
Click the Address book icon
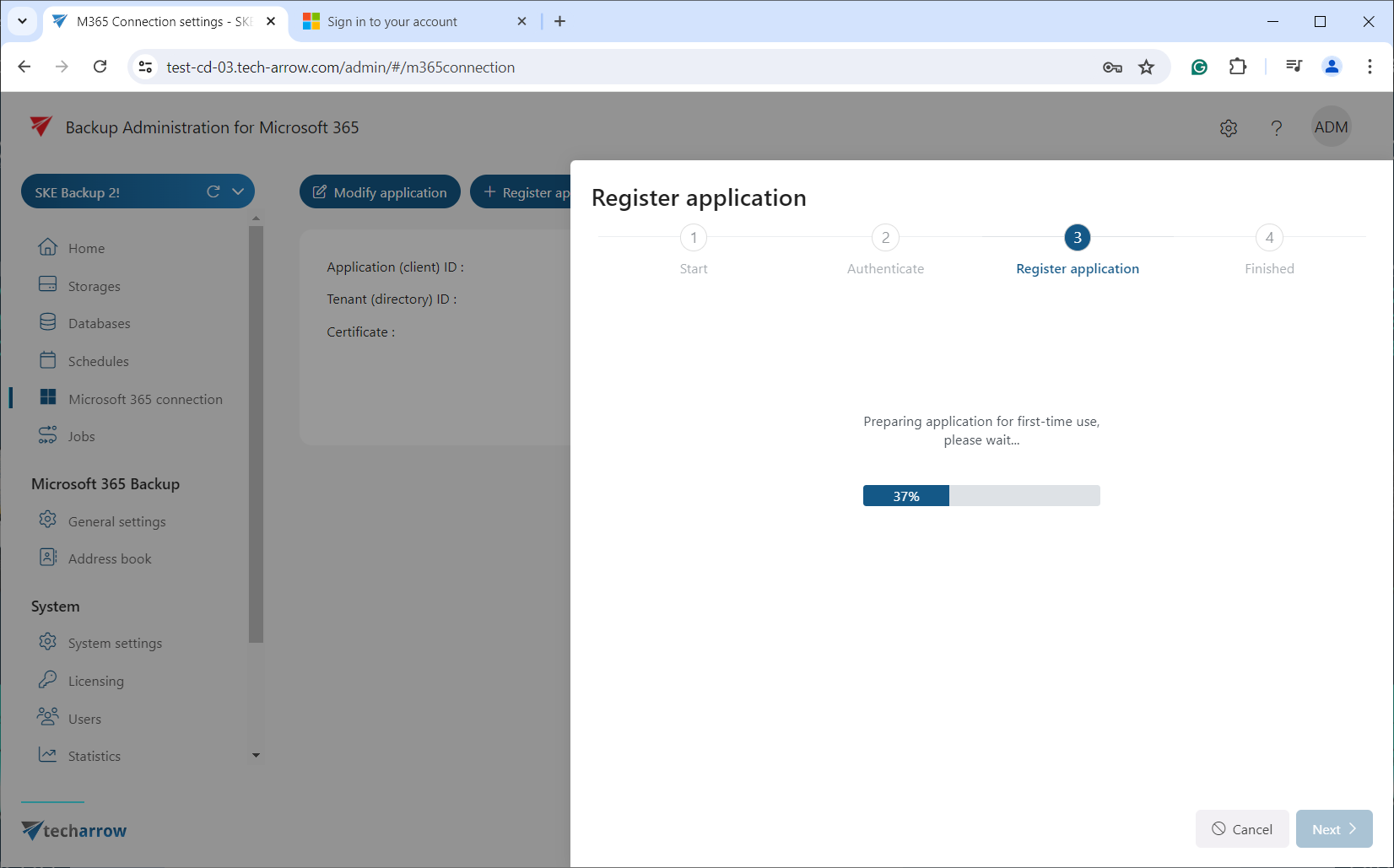[48, 558]
